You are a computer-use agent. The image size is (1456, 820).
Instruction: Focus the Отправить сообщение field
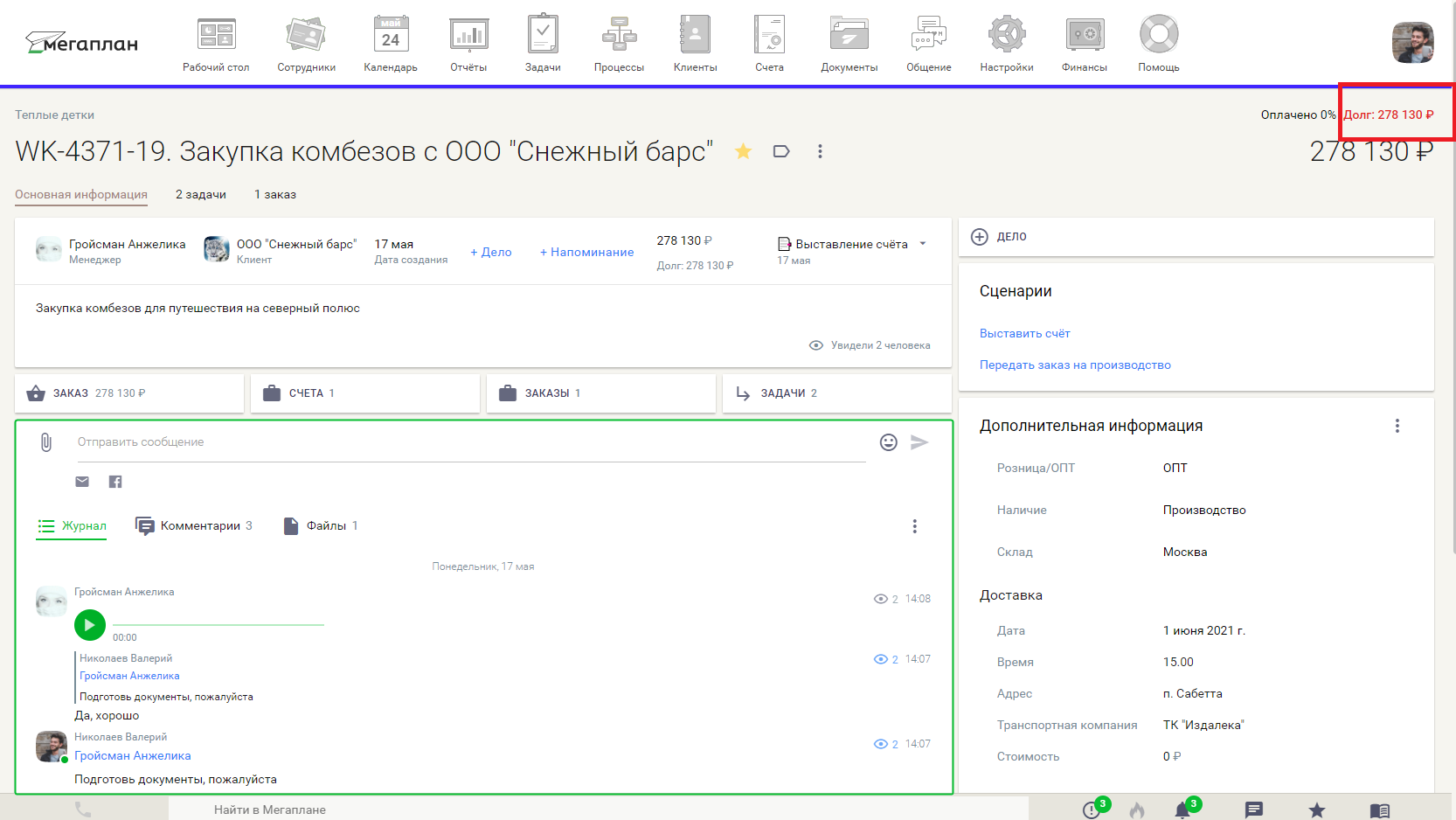472,442
